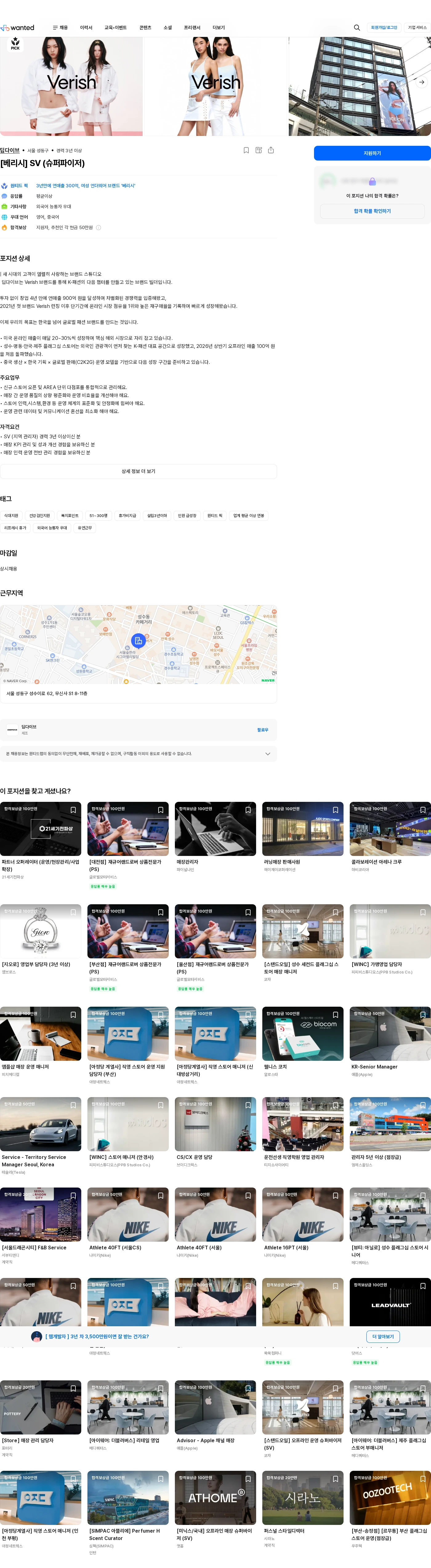Toggle bookmark on [부산점] 재규어랜드로버 card
Viewport: 431px width, 1568px height.
point(161,913)
